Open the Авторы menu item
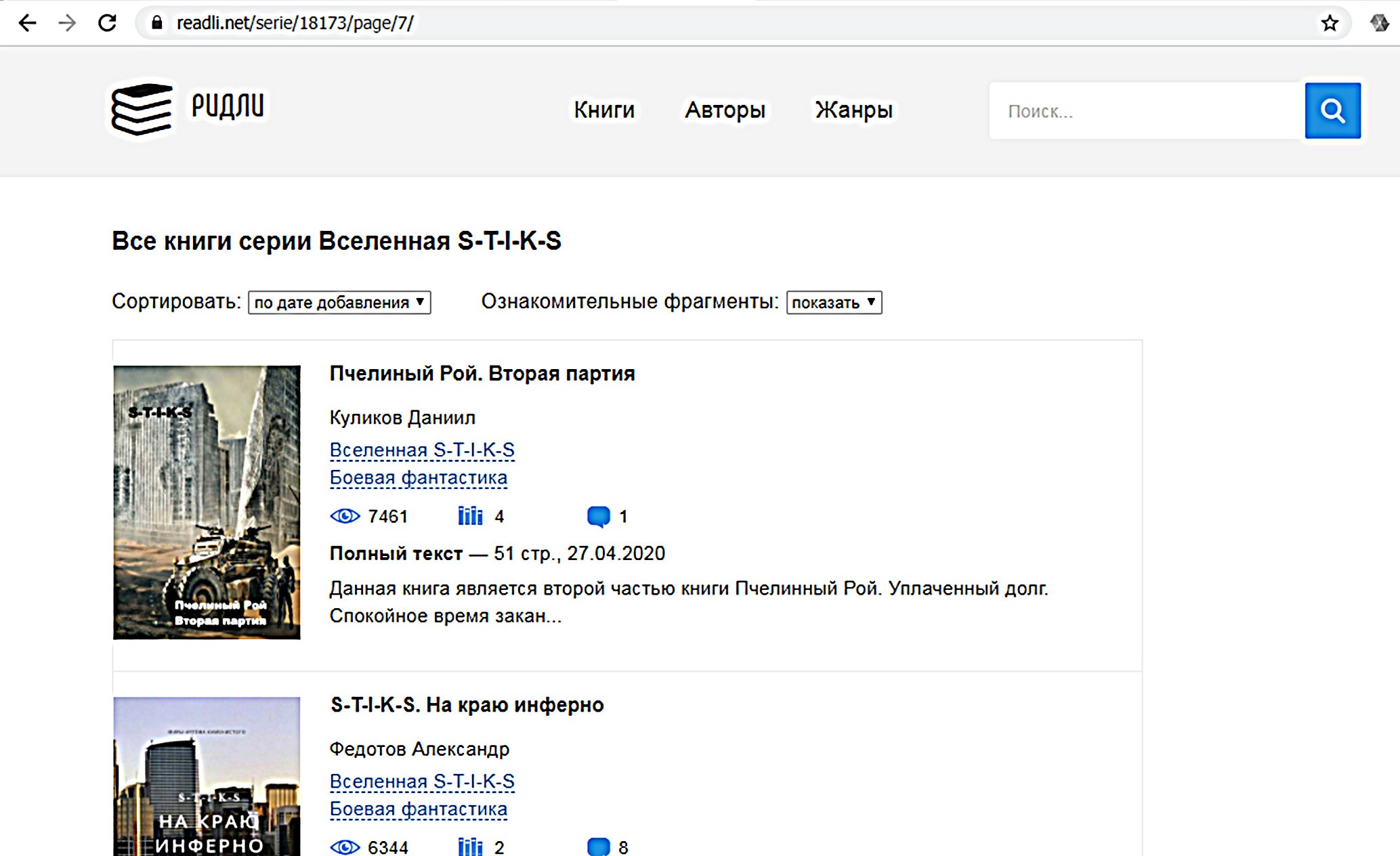Image resolution: width=1400 pixels, height=856 pixels. 725,110
